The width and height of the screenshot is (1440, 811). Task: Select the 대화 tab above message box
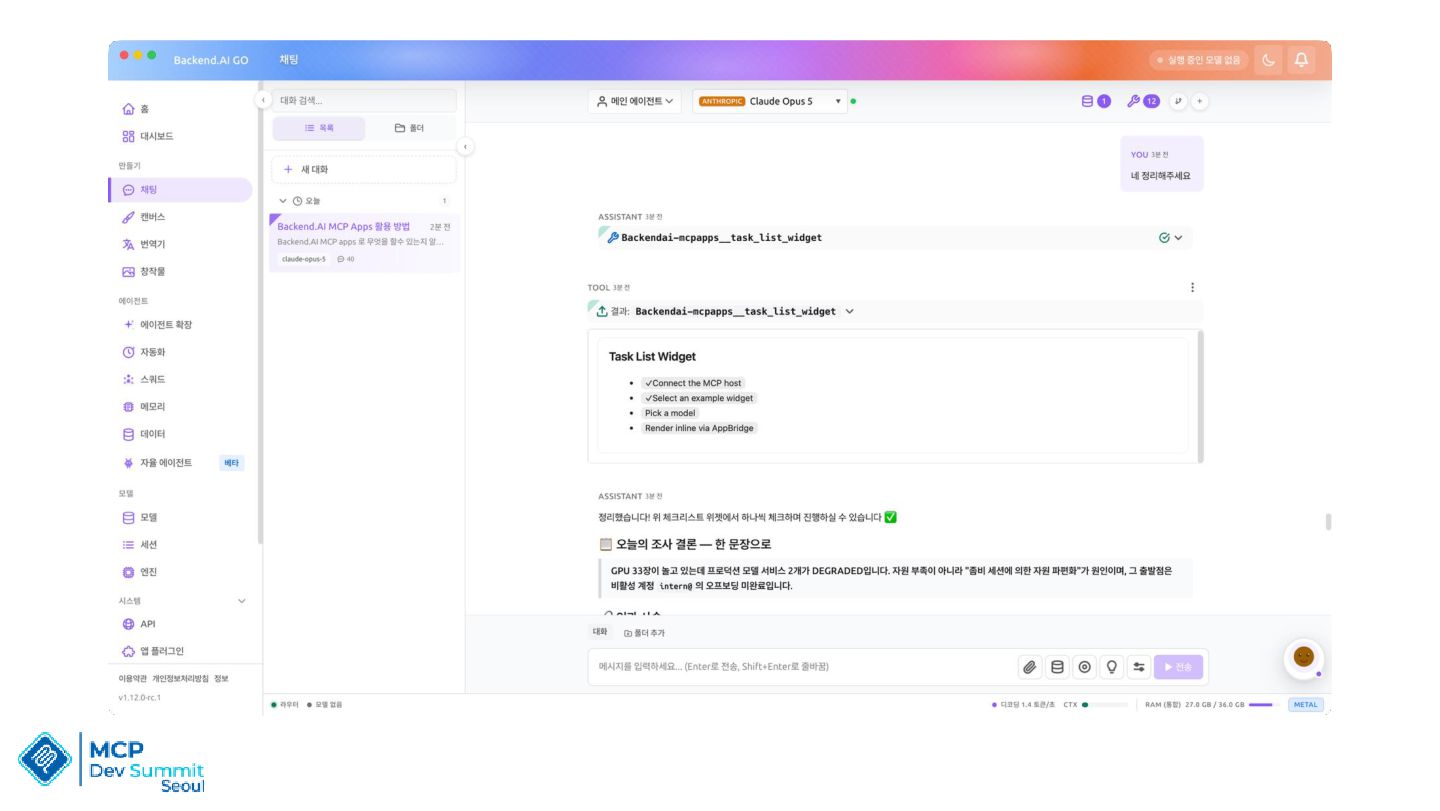600,632
